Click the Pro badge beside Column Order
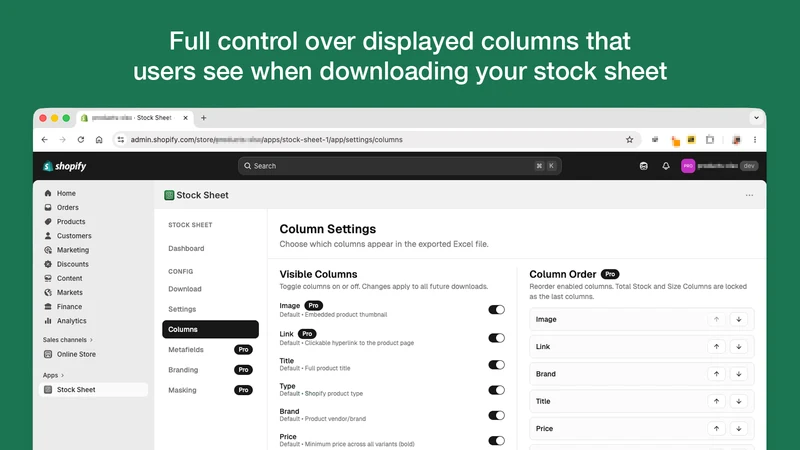800x450 pixels. click(610, 274)
